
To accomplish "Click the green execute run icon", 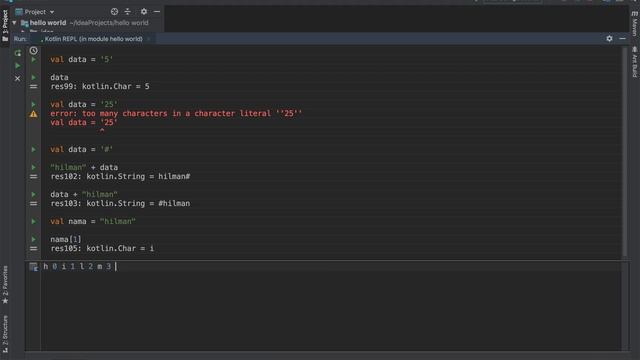I will tap(18, 66).
